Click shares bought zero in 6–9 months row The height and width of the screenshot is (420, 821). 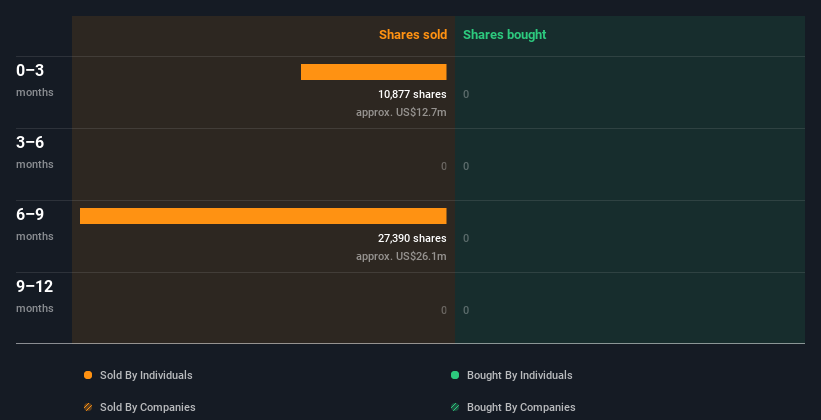point(466,238)
